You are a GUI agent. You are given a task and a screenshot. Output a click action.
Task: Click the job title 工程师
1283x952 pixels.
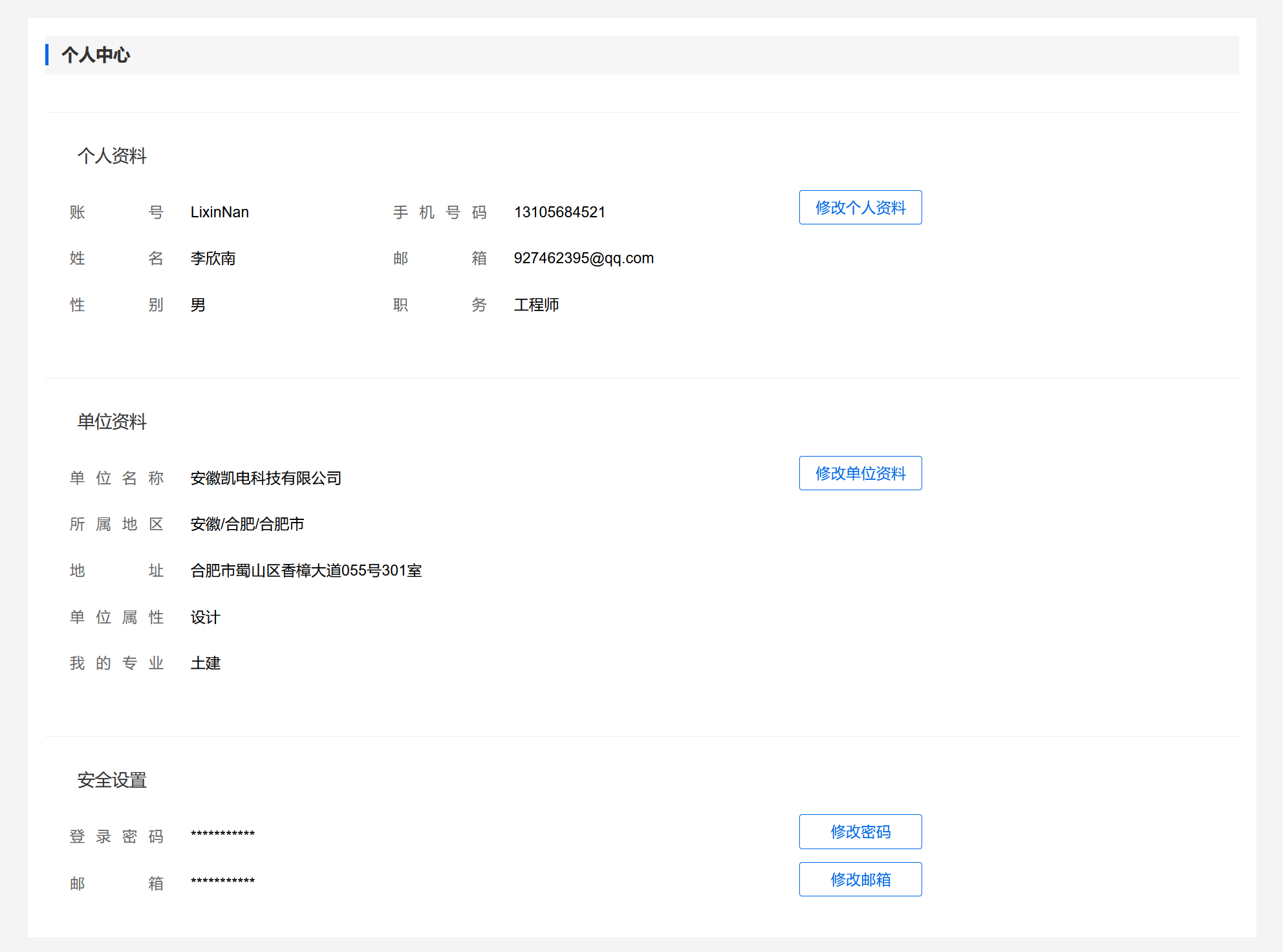536,305
